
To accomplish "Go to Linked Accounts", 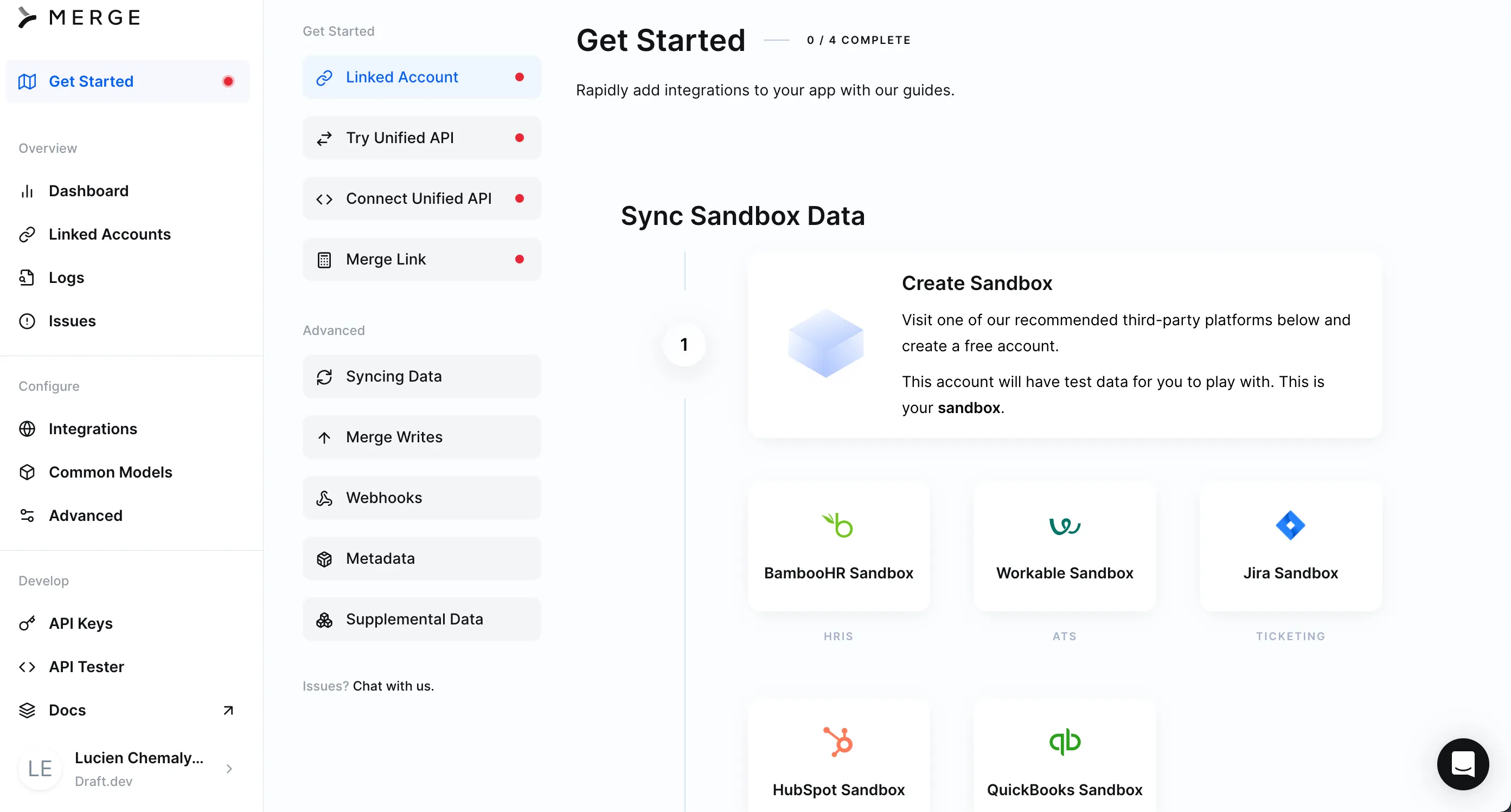I will (110, 235).
